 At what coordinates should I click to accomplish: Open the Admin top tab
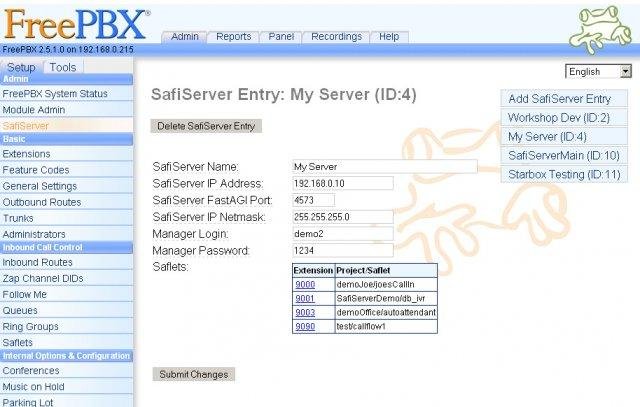pyautogui.click(x=184, y=37)
